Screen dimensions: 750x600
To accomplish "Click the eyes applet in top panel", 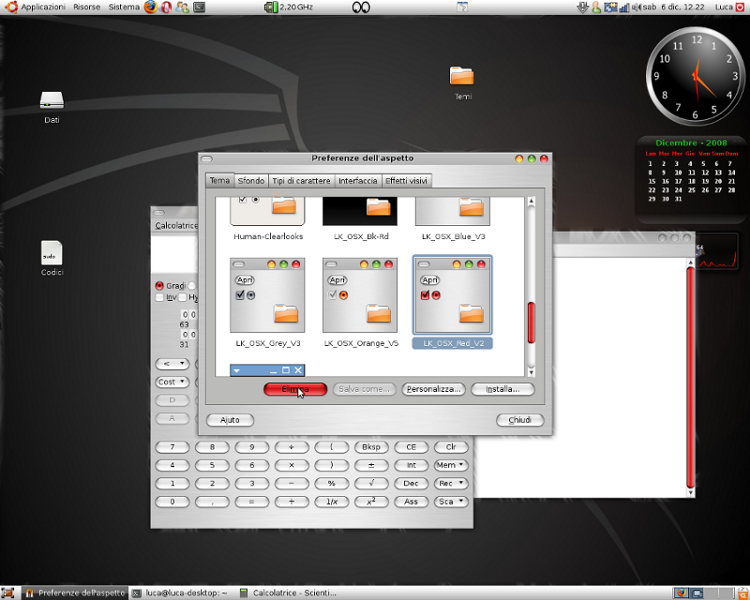I will tap(361, 7).
